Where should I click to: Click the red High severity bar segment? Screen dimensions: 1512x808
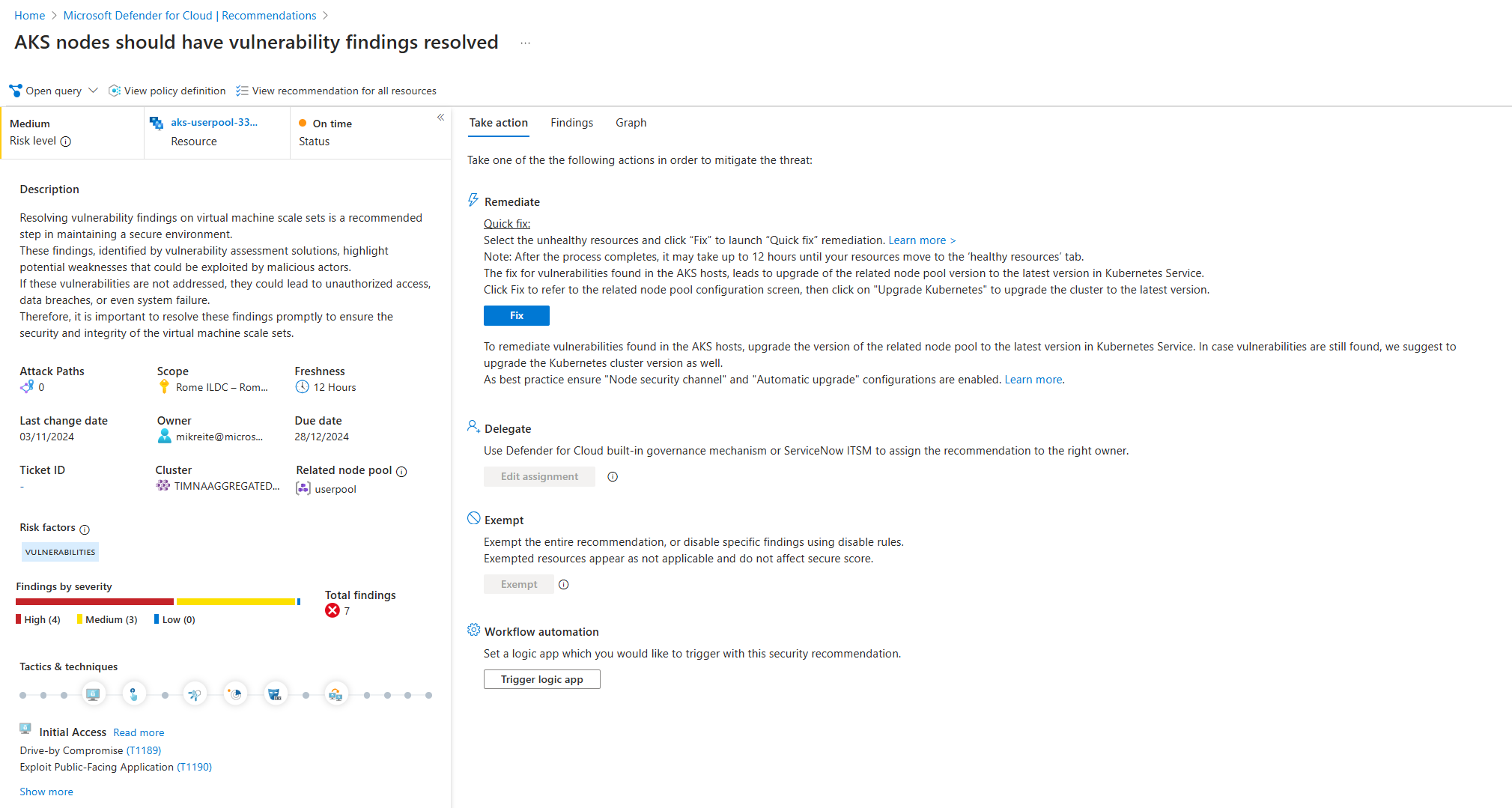(94, 601)
